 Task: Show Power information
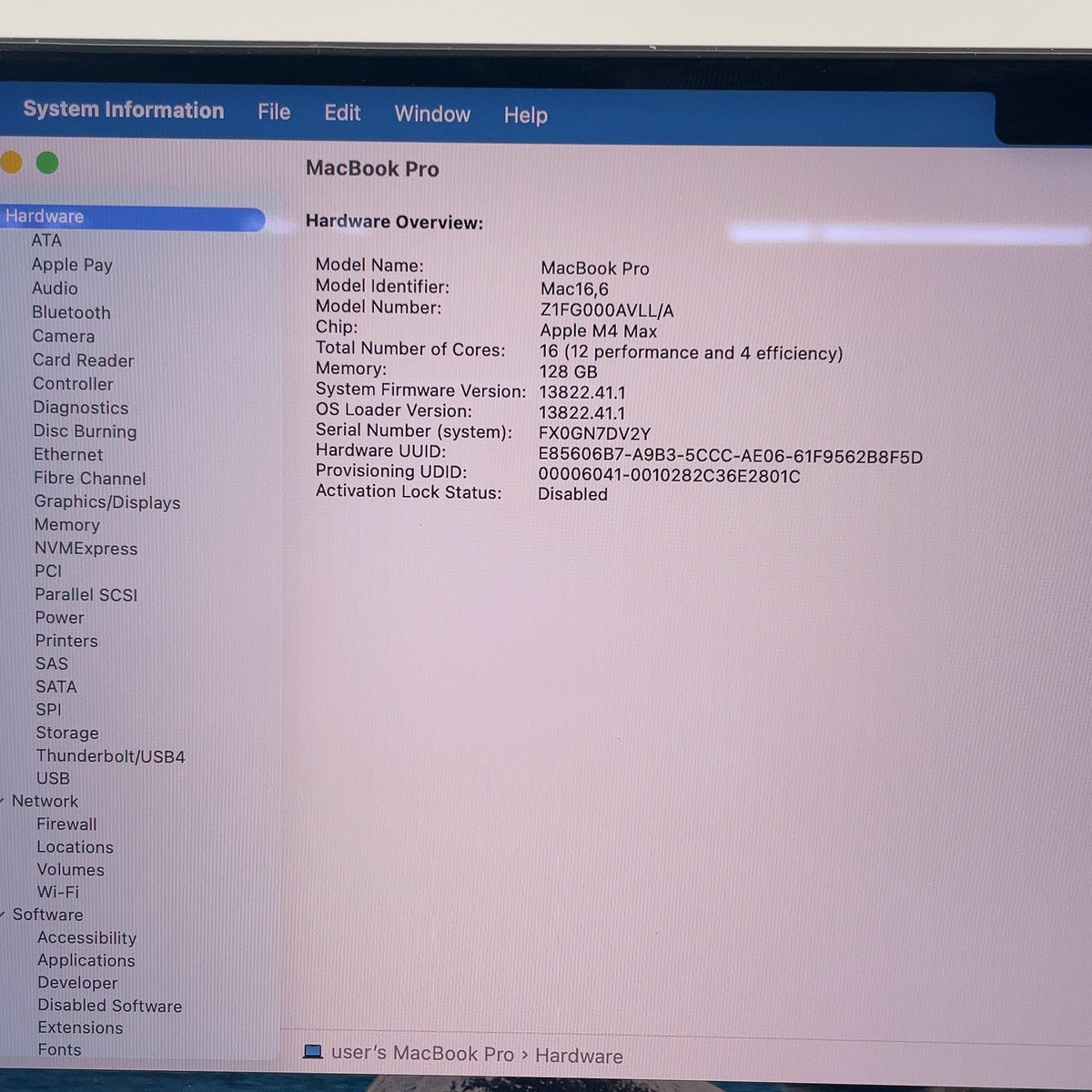pyautogui.click(x=60, y=618)
